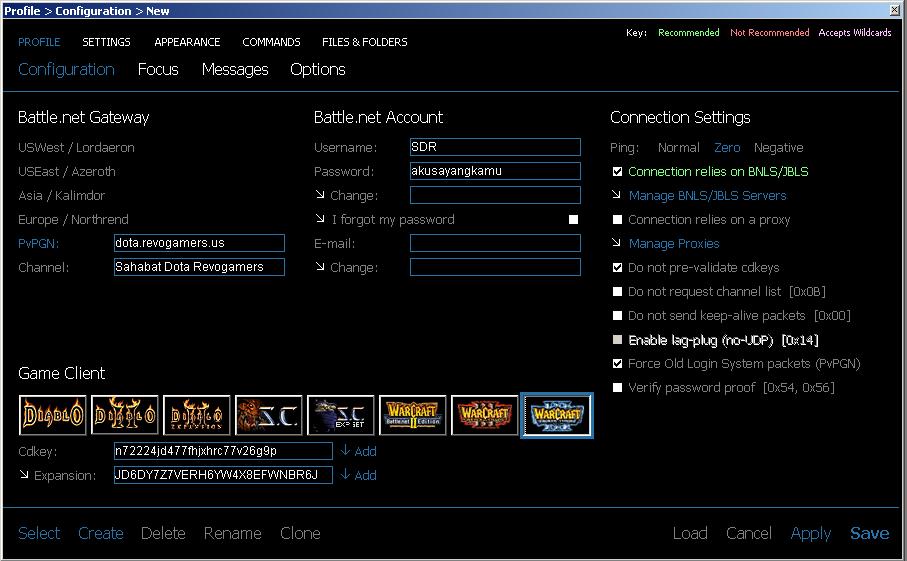907x561 pixels.
Task: Select the StarCraft game client icon
Action: tap(268, 415)
